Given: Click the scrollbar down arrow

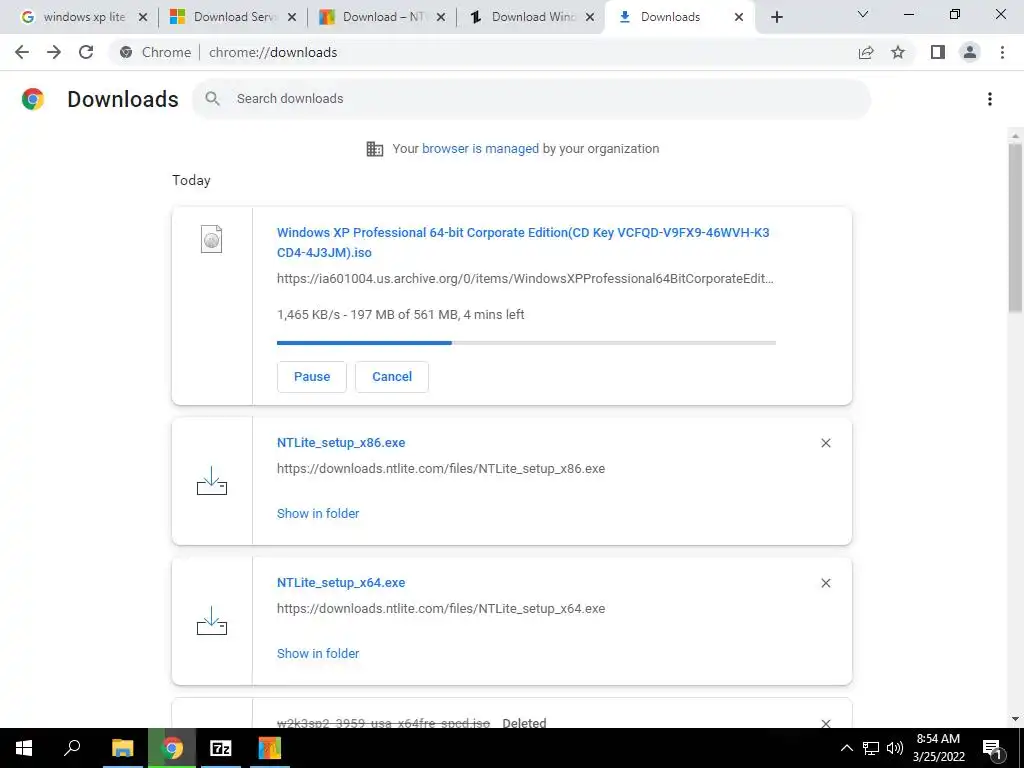Looking at the screenshot, I should click(x=1015, y=719).
